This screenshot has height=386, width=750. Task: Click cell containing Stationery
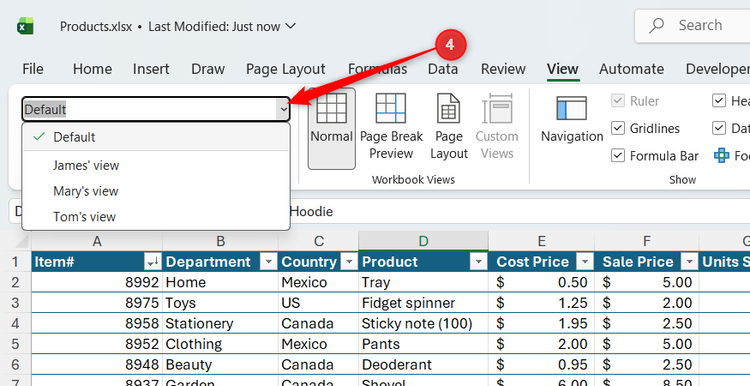click(221, 323)
